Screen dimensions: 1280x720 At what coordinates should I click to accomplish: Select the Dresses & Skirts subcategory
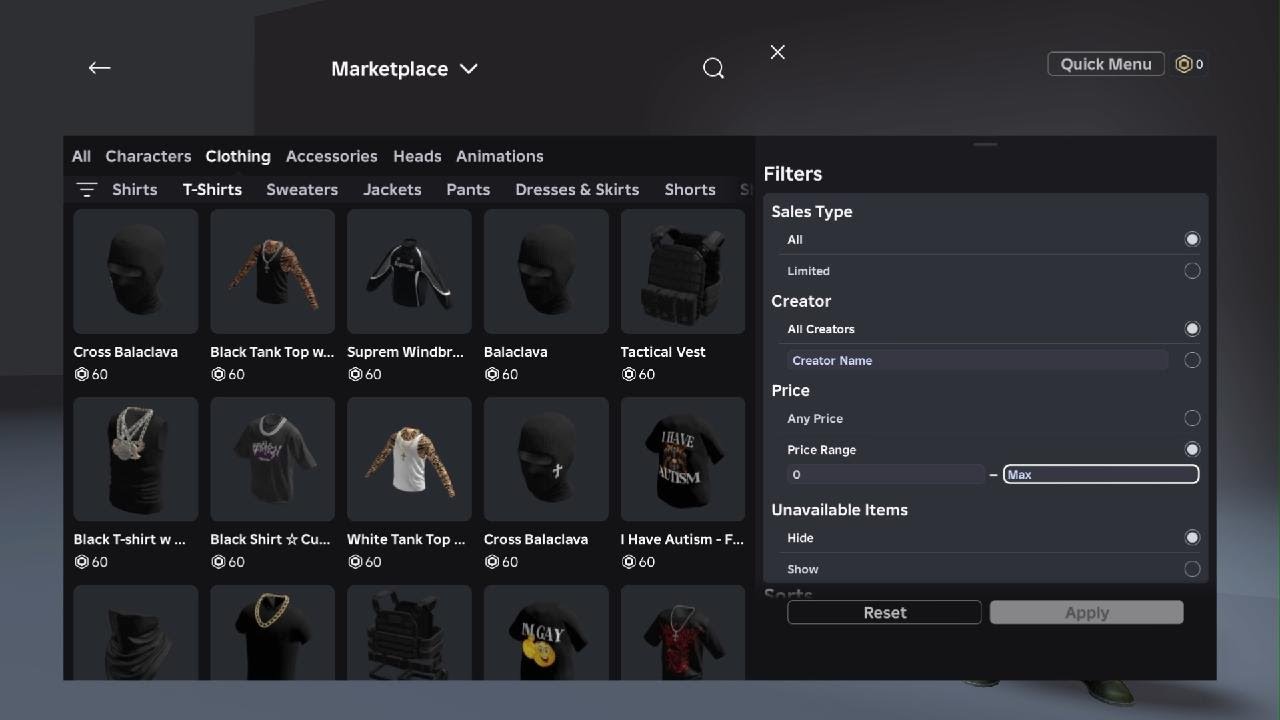pos(577,189)
